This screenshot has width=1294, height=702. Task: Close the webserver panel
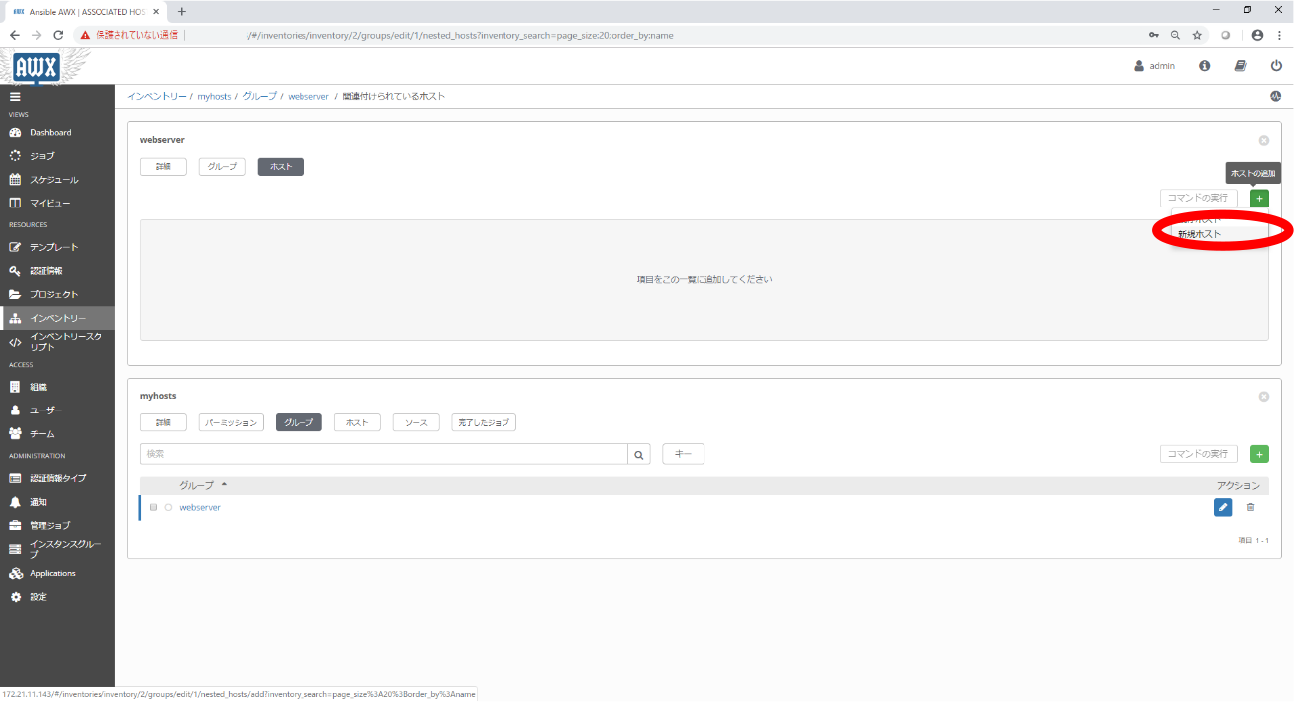pos(1263,141)
